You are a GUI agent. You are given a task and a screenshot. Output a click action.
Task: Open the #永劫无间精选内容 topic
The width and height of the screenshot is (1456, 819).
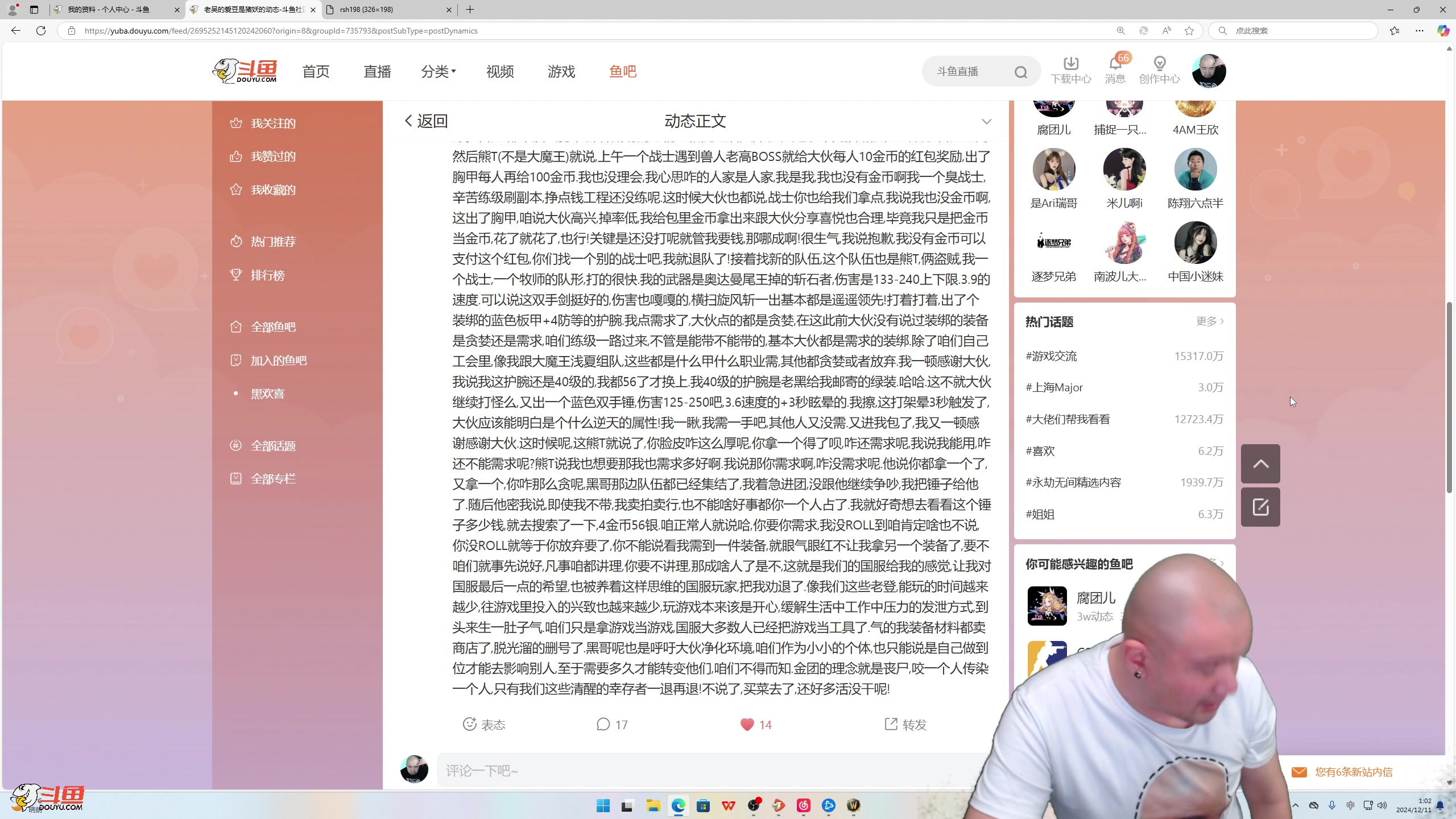[1073, 482]
